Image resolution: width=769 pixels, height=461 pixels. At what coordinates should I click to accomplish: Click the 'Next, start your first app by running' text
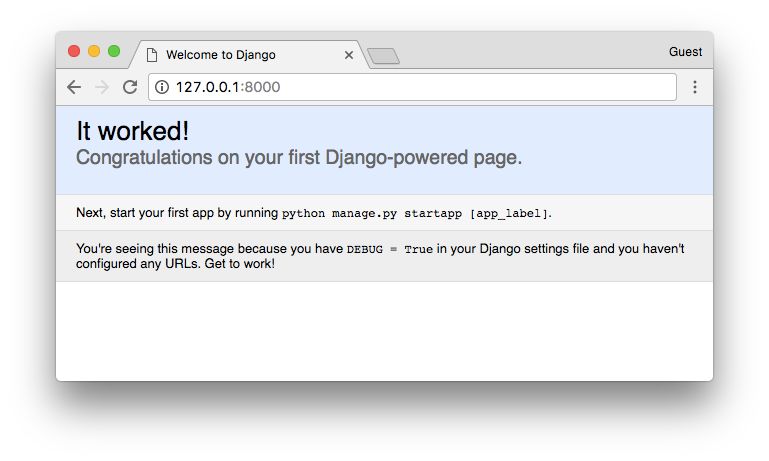click(177, 213)
